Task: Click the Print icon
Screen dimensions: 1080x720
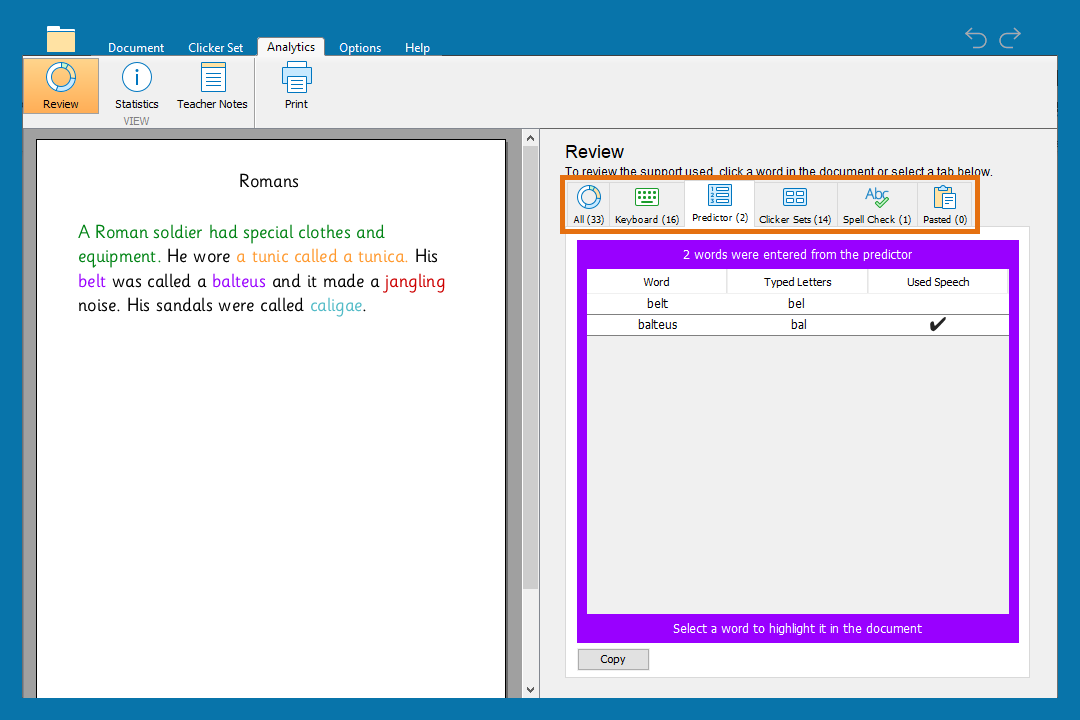Action: [x=296, y=85]
